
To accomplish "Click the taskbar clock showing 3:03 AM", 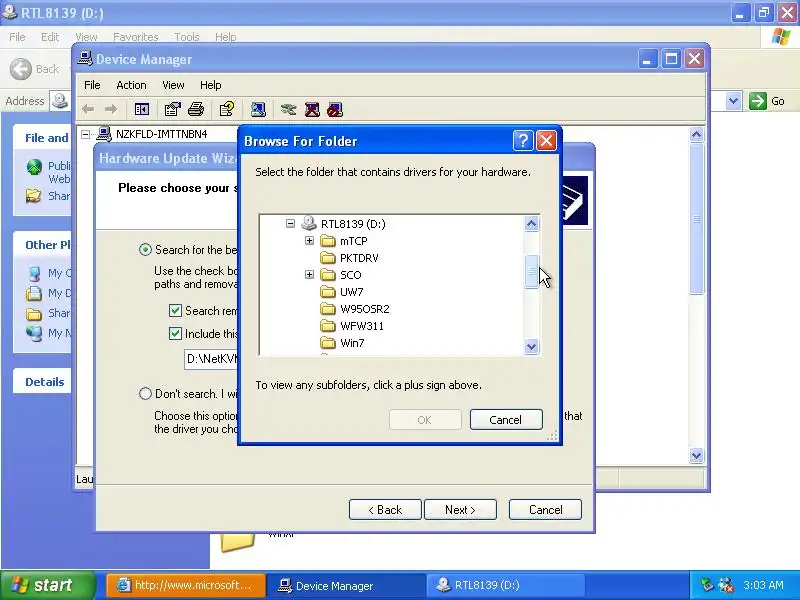I will (763, 585).
